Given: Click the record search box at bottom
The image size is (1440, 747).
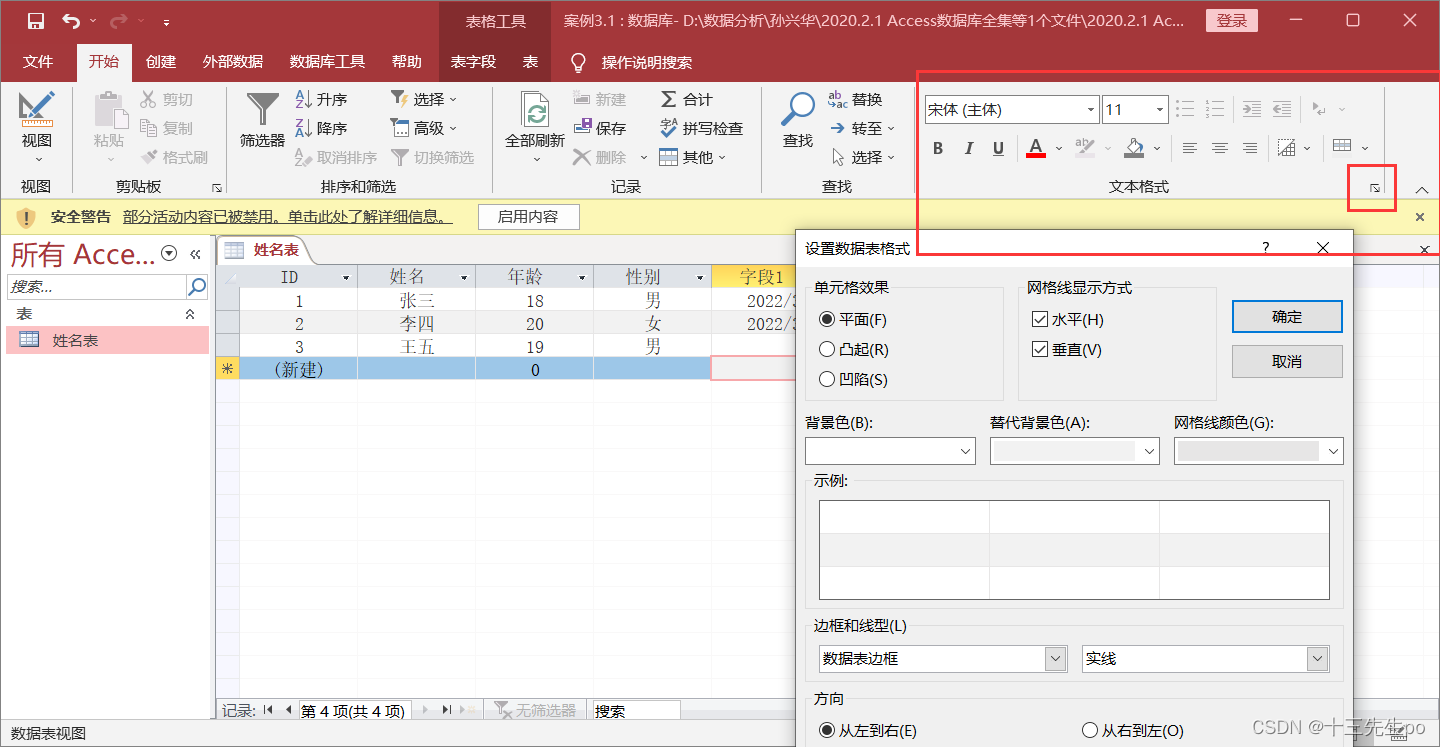Looking at the screenshot, I should pyautogui.click(x=636, y=711).
